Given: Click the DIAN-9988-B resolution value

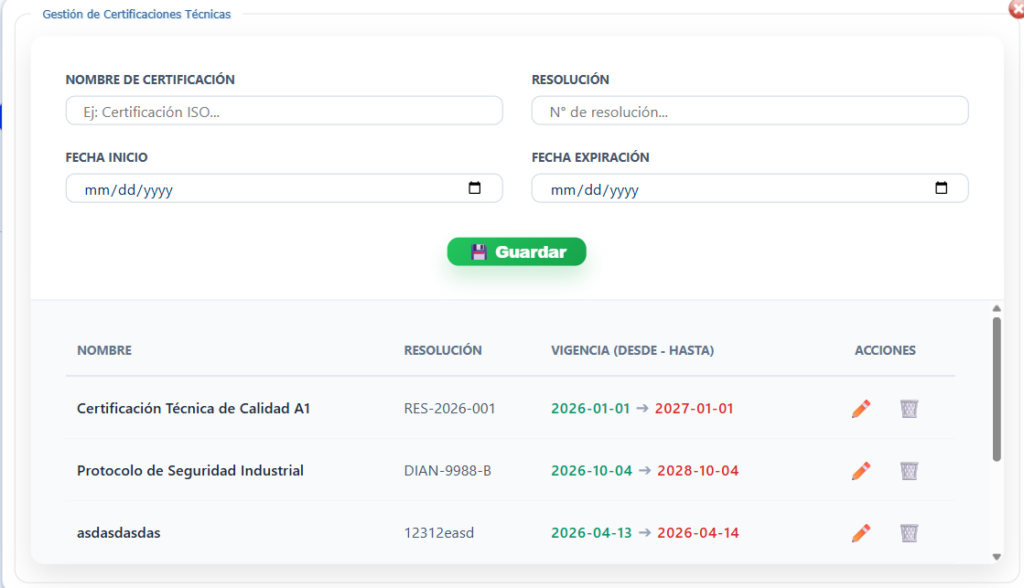Looking at the screenshot, I should [x=447, y=470].
